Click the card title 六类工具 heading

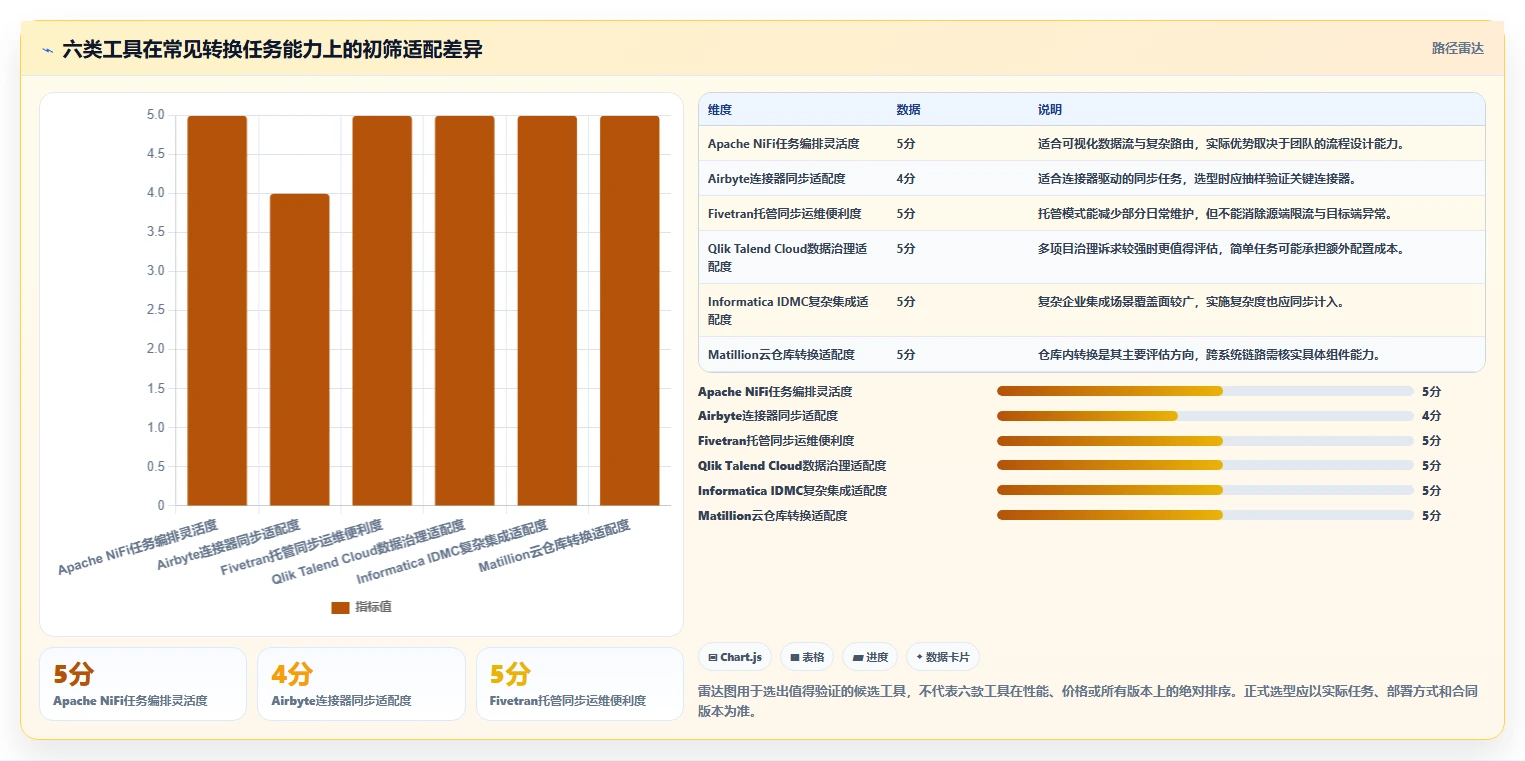pyautogui.click(x=272, y=49)
